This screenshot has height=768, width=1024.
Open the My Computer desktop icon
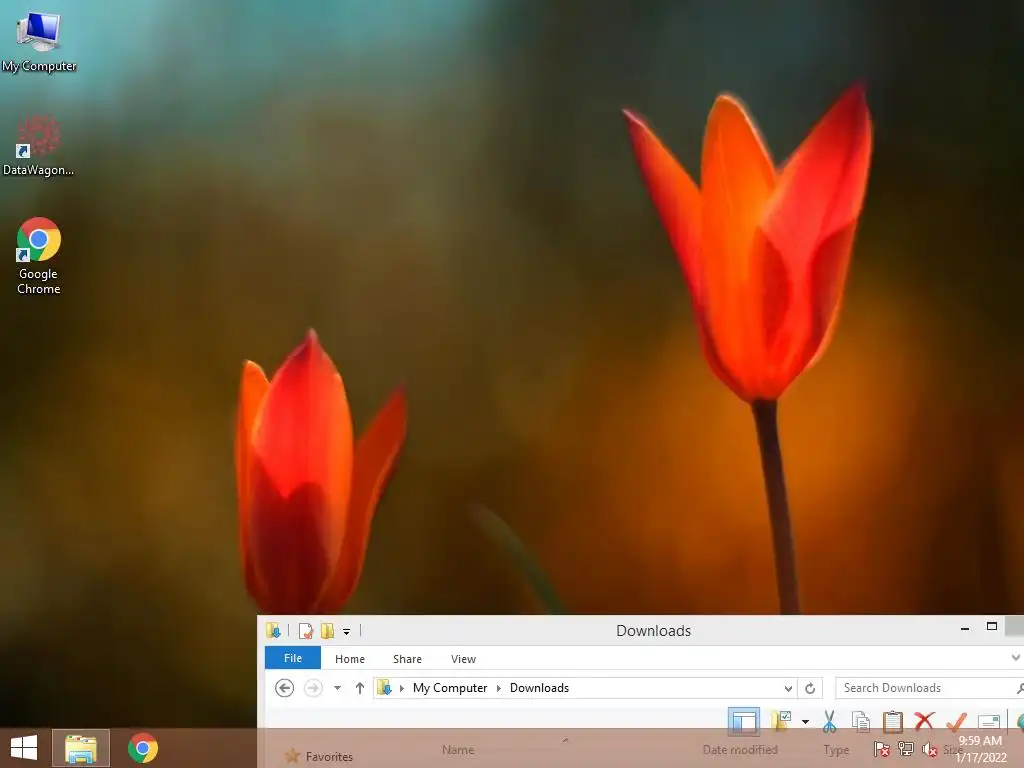(39, 41)
